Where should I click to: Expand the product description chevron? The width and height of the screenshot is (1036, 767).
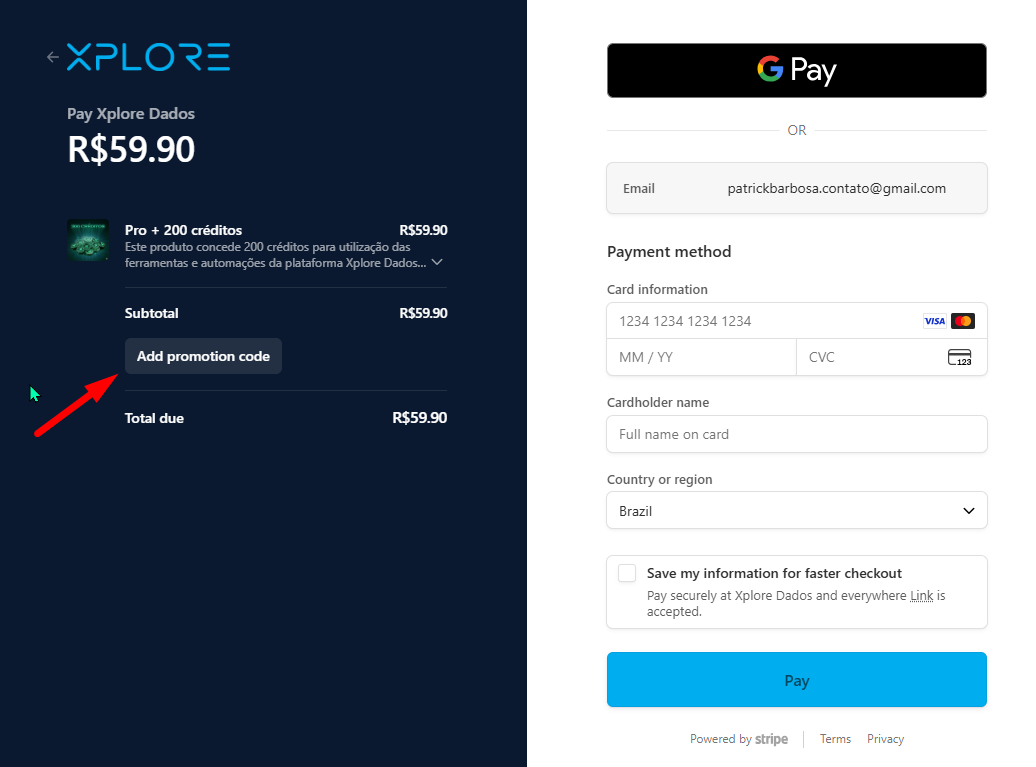(x=437, y=262)
